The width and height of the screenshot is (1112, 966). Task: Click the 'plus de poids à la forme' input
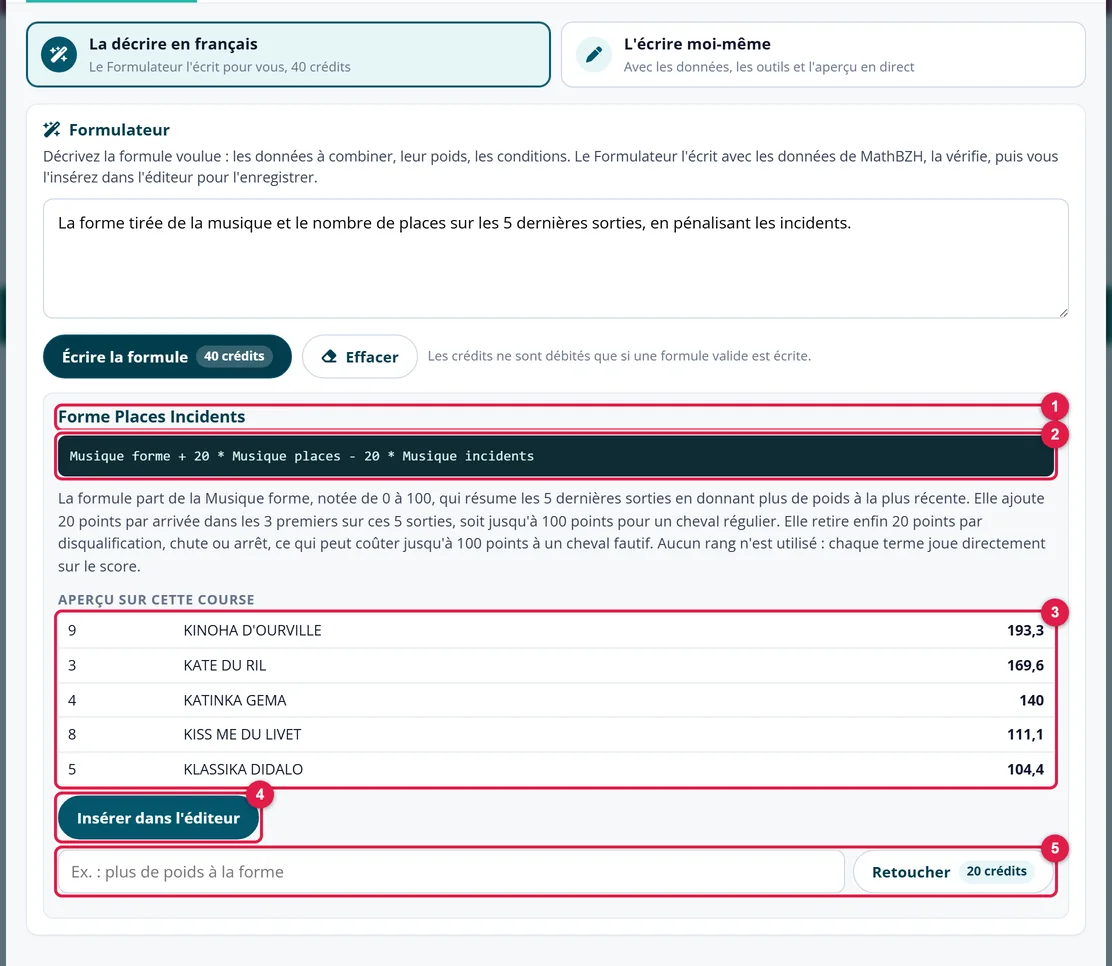451,872
